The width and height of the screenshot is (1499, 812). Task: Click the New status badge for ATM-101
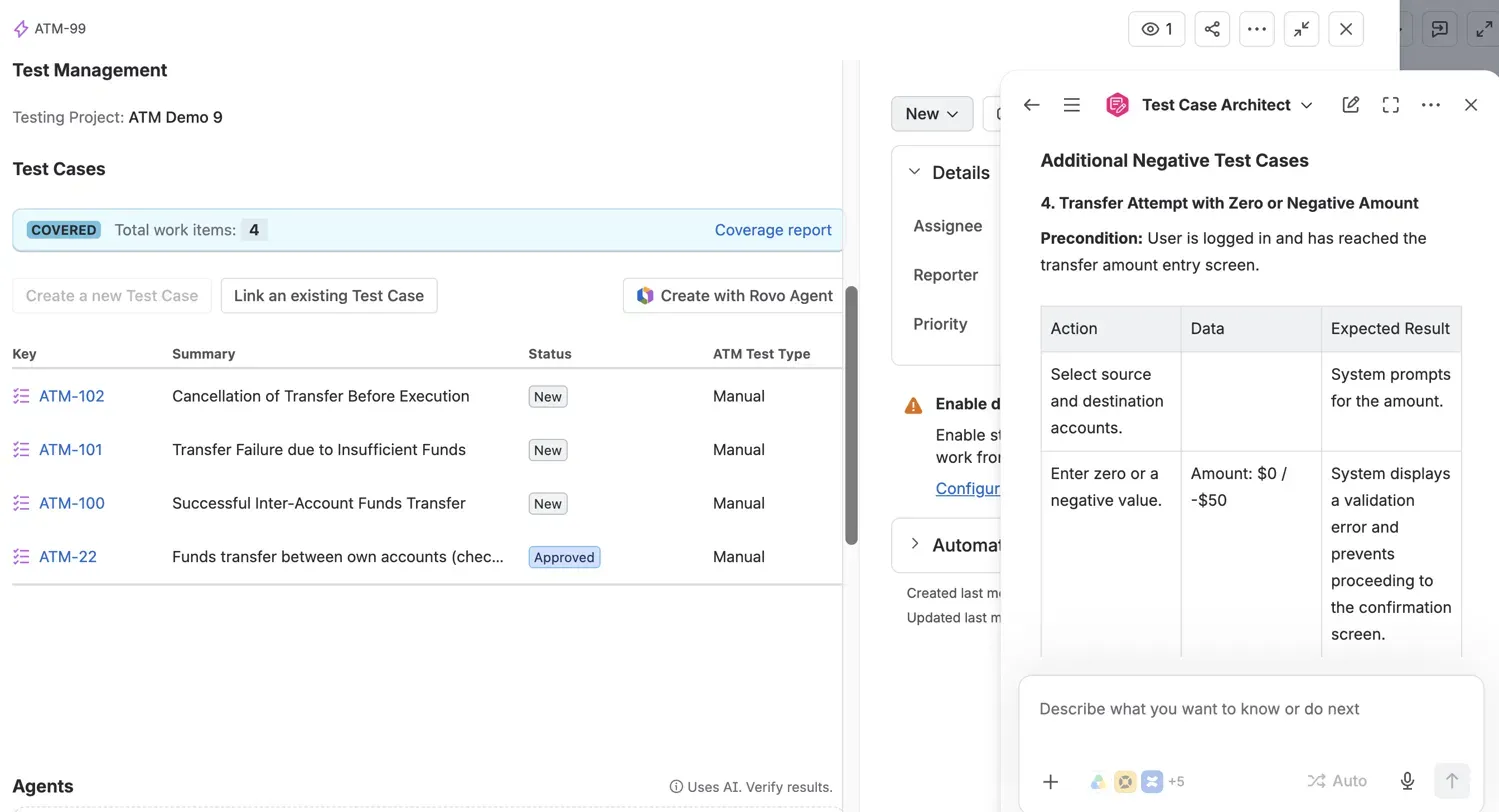pyautogui.click(x=548, y=450)
